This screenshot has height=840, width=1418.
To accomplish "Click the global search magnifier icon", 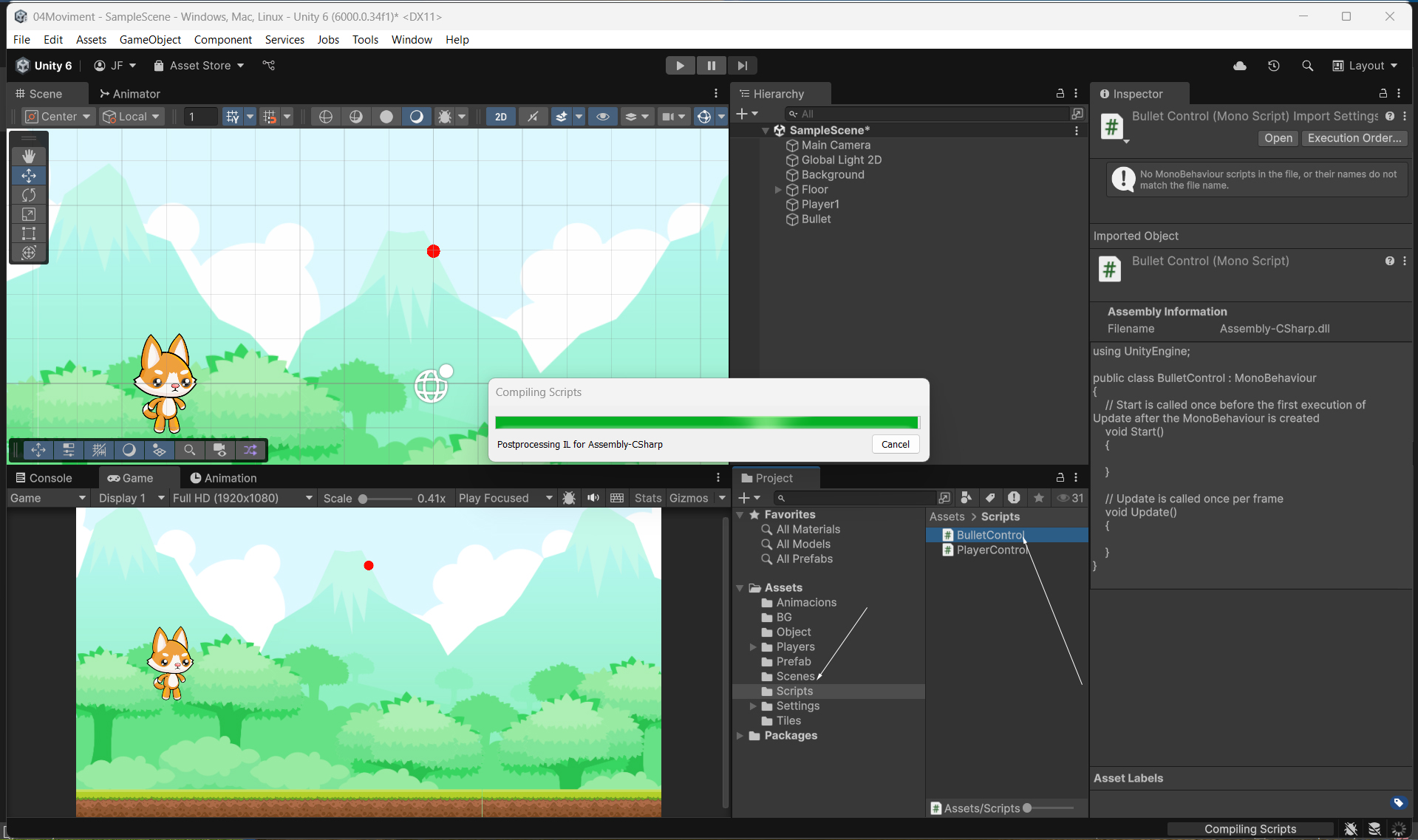I will [x=1307, y=66].
